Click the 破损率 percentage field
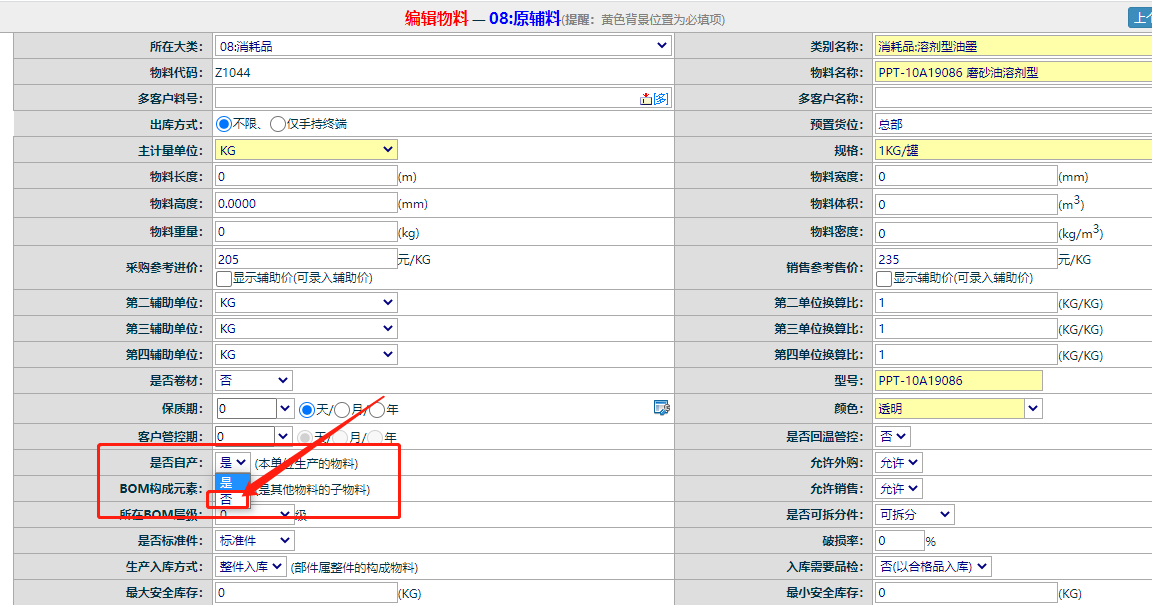This screenshot has height=605, width=1152. [x=898, y=540]
